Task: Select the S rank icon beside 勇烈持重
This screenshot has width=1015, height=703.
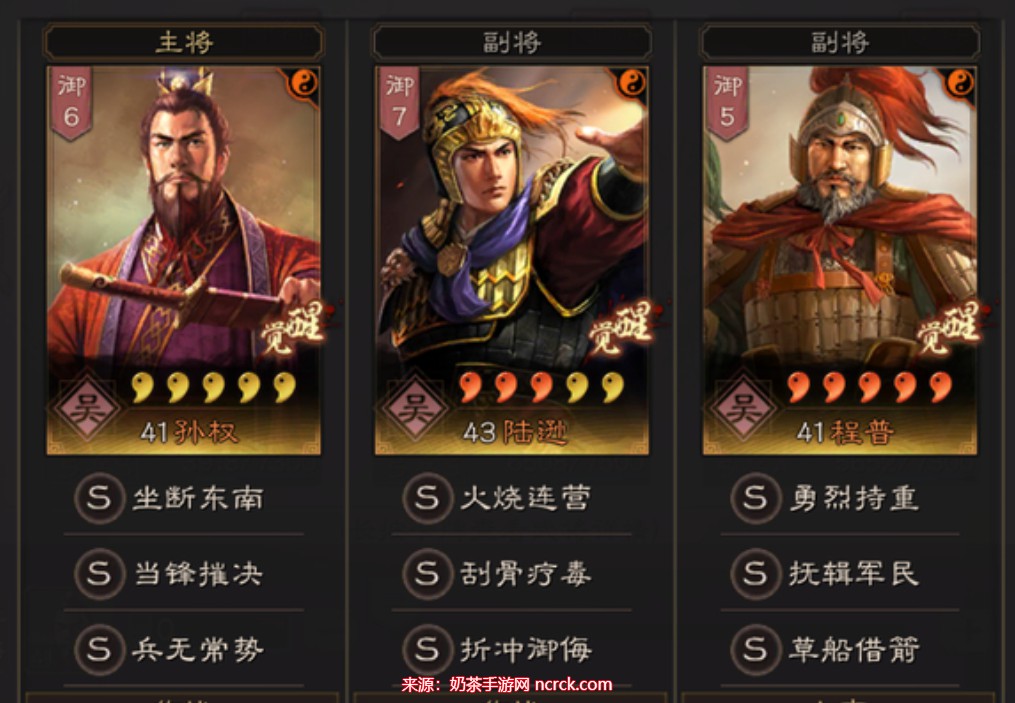Action: coord(755,498)
